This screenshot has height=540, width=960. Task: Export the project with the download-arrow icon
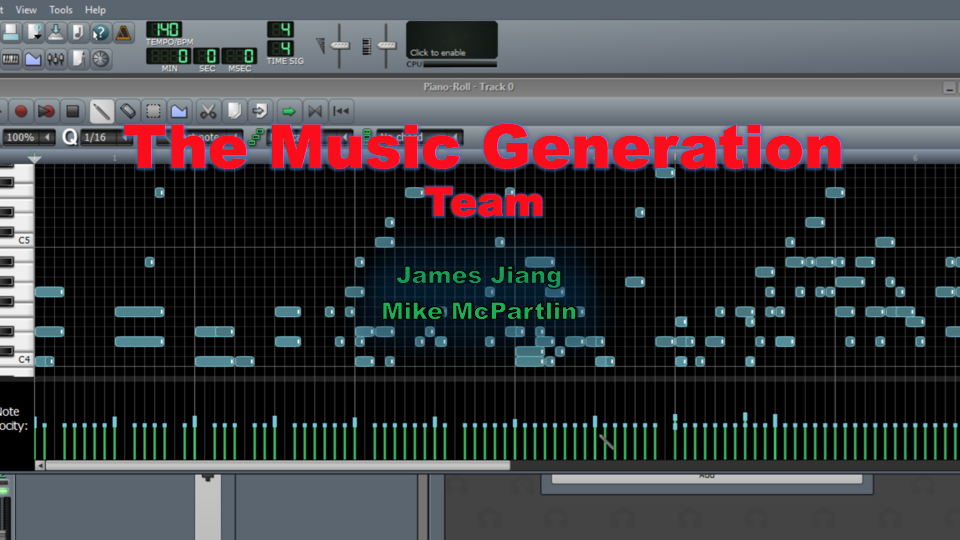(x=56, y=32)
